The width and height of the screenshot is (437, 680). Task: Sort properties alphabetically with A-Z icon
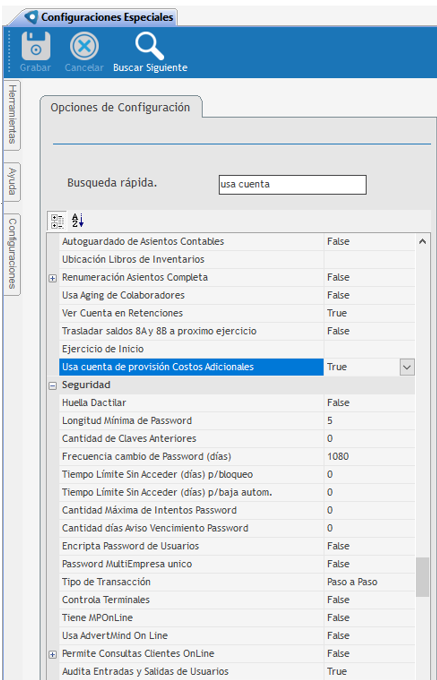pyautogui.click(x=78, y=221)
